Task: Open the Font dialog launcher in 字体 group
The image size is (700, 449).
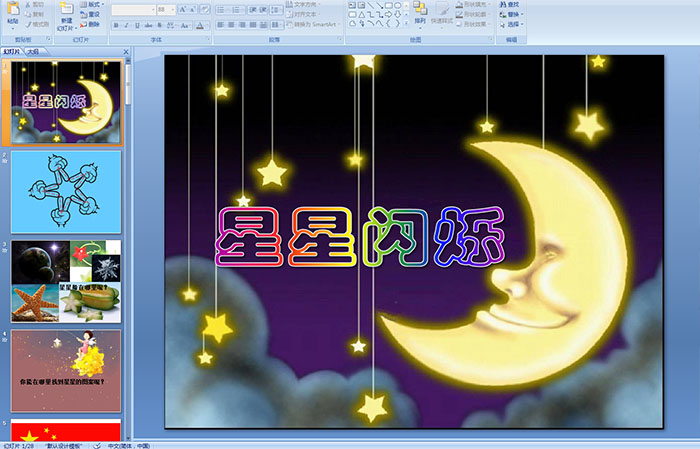Action: [208, 39]
